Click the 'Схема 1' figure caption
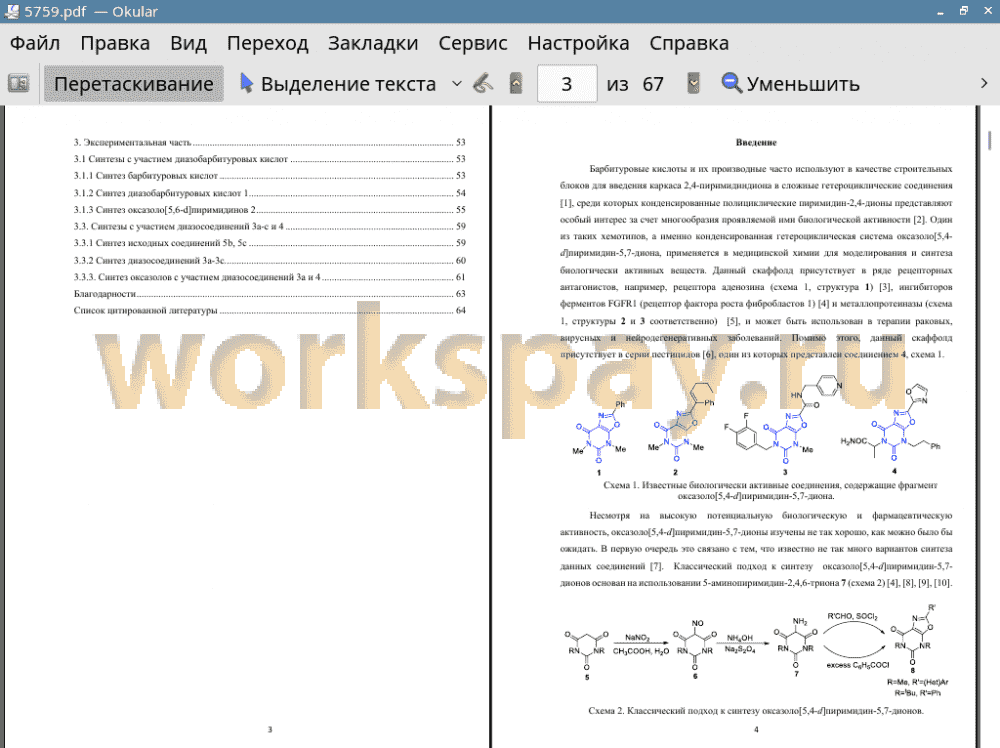 click(x=770, y=490)
